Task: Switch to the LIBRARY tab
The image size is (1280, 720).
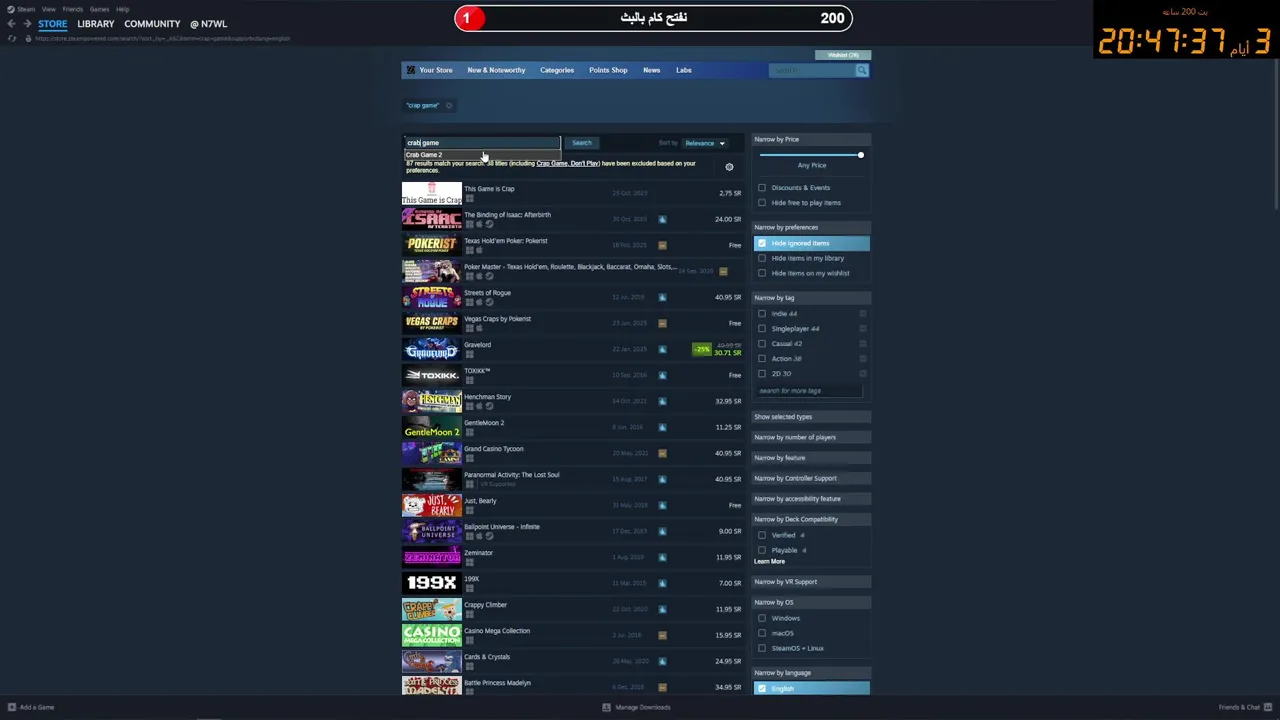Action: [x=96, y=24]
